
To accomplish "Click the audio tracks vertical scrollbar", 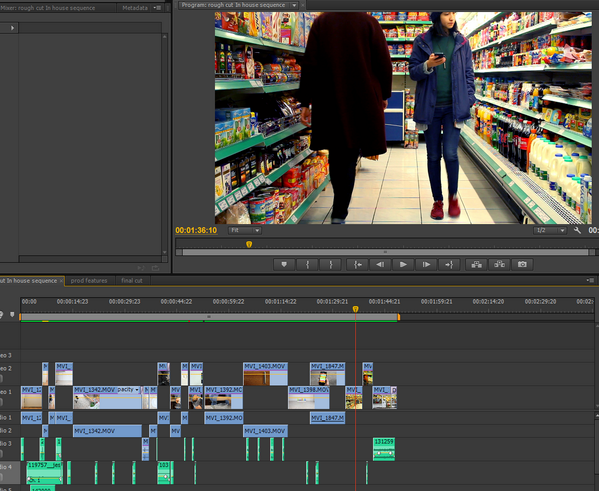I will click(x=597, y=451).
